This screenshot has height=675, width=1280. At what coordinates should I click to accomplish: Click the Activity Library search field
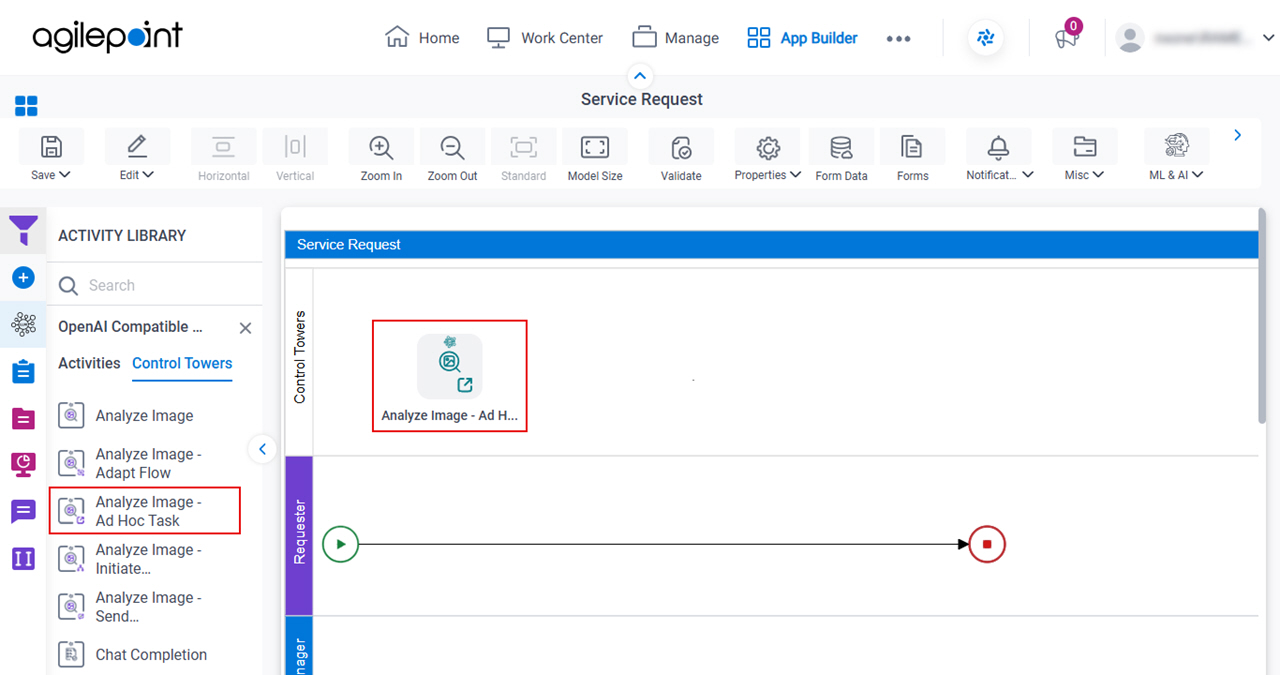(x=155, y=285)
